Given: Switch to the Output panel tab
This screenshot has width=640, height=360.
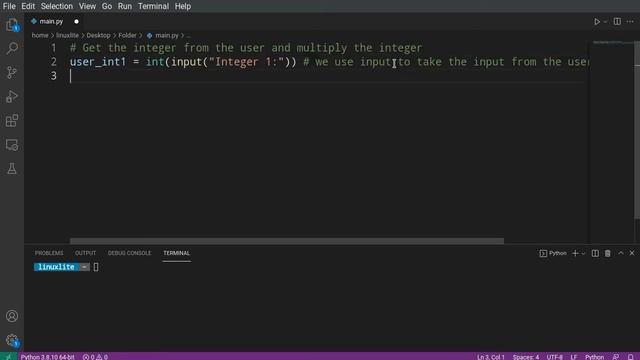Looking at the screenshot, I should (x=85, y=253).
